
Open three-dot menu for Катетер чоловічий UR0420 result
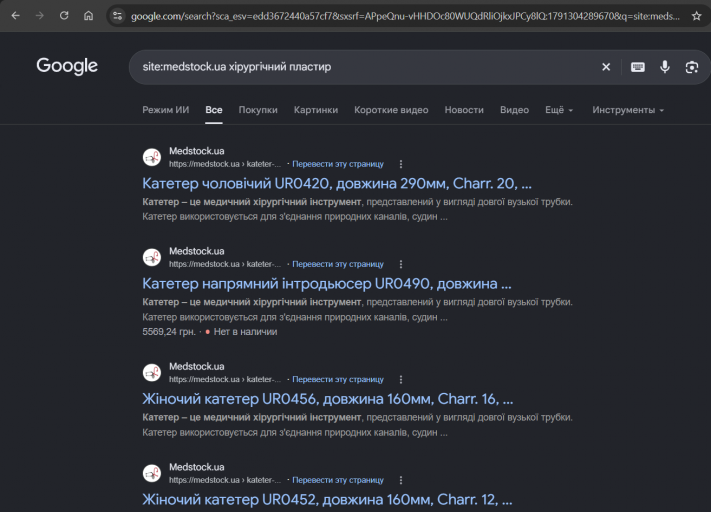(x=401, y=164)
